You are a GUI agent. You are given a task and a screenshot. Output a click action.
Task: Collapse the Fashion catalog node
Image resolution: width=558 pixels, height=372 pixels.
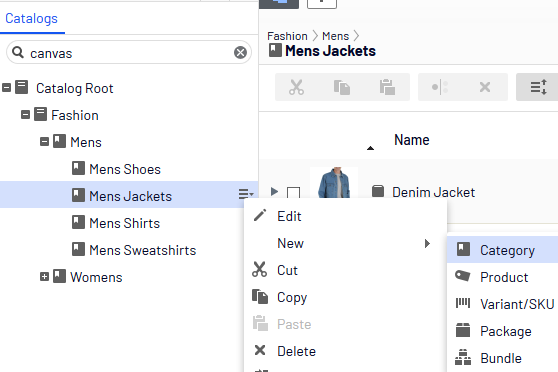(x=25, y=115)
